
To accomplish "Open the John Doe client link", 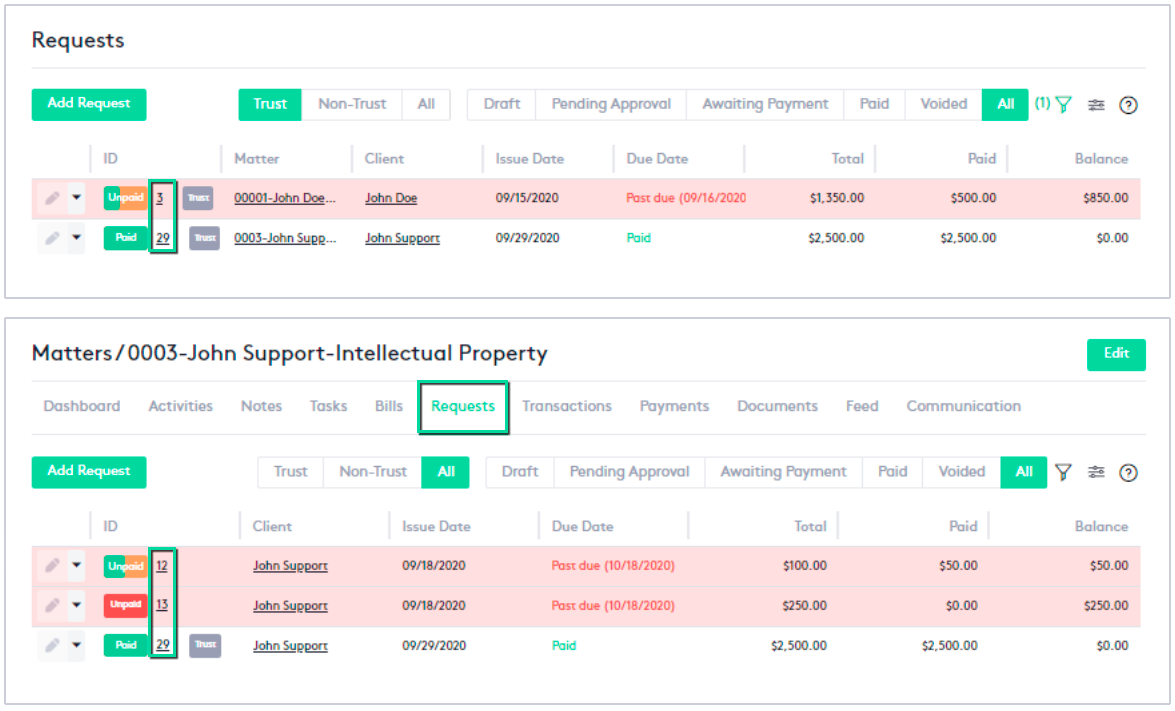I will tap(391, 198).
